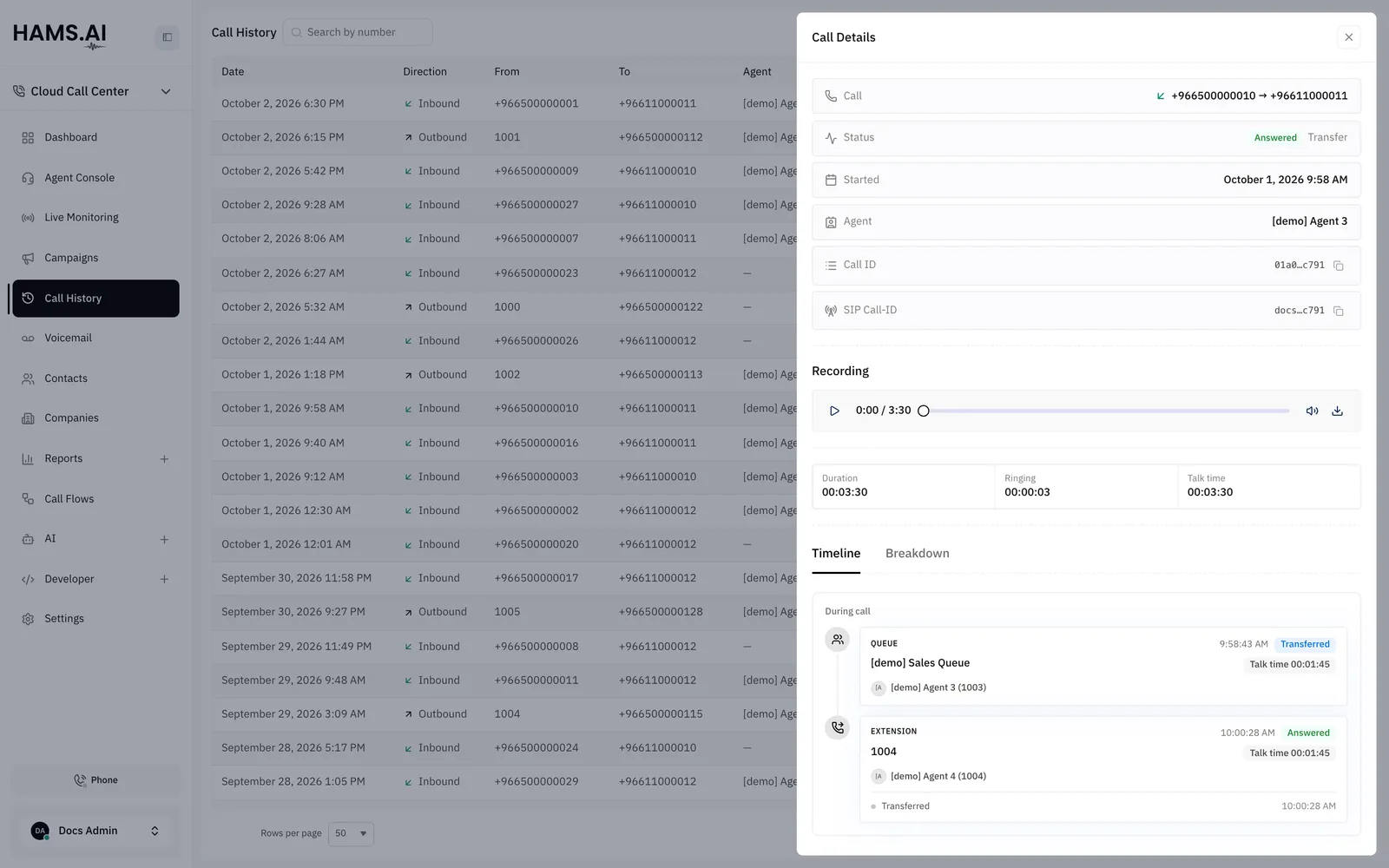Open the Call History sidebar item
Screen dimensions: 1389x868
click(x=95, y=299)
